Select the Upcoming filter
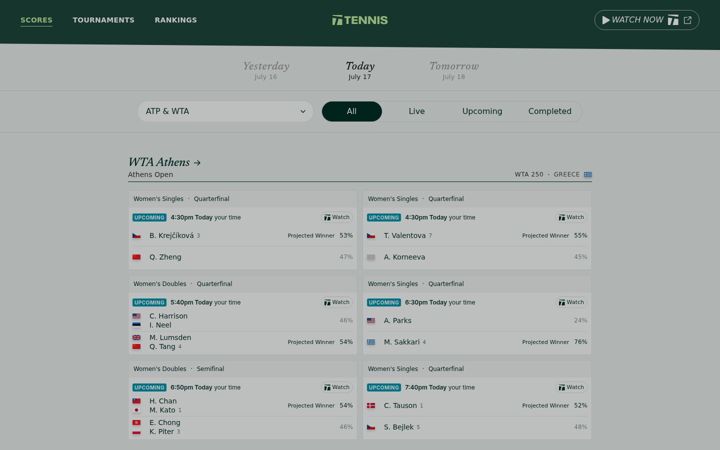The height and width of the screenshot is (450, 720). [x=482, y=112]
